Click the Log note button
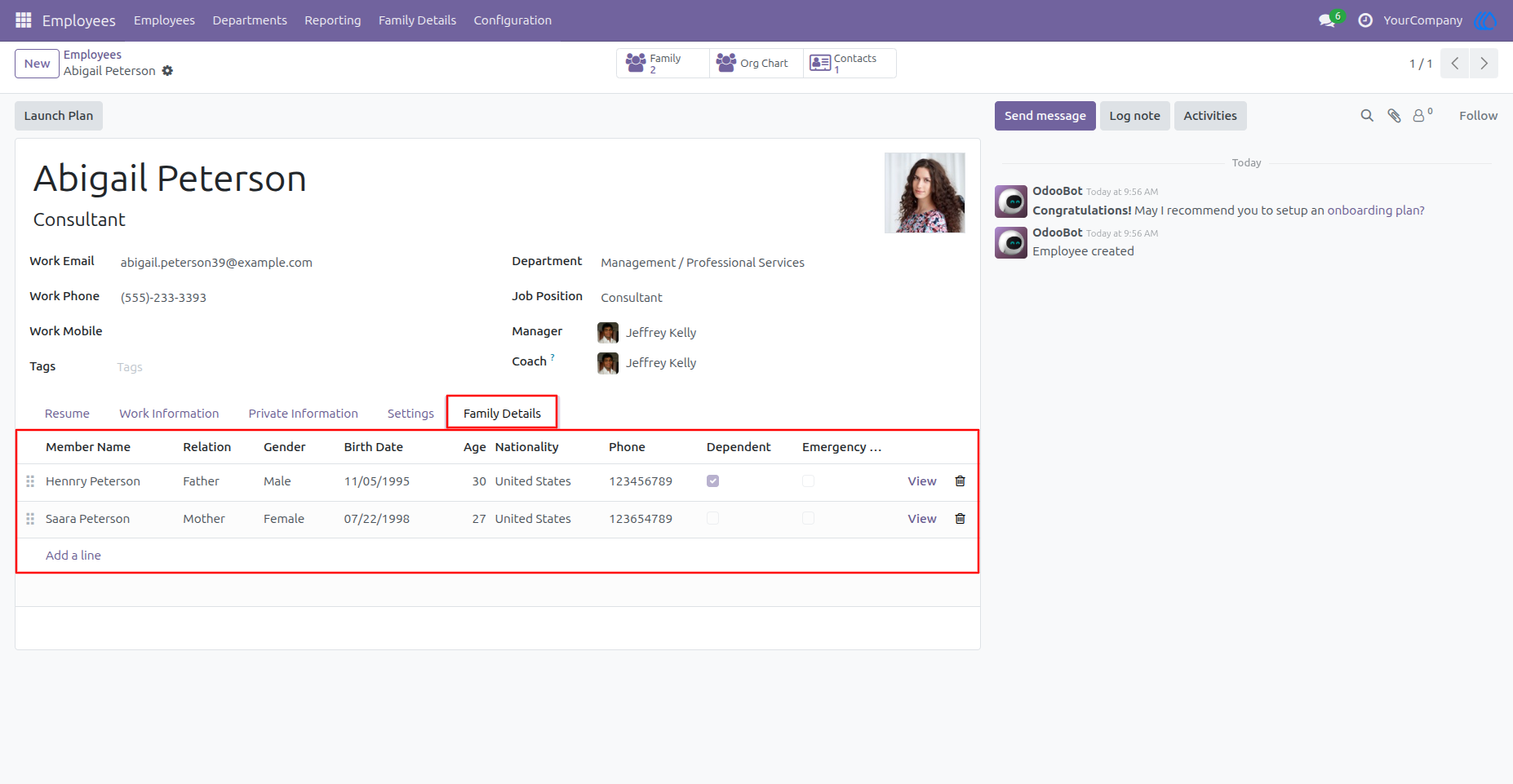The width and height of the screenshot is (1513, 784). point(1134,116)
